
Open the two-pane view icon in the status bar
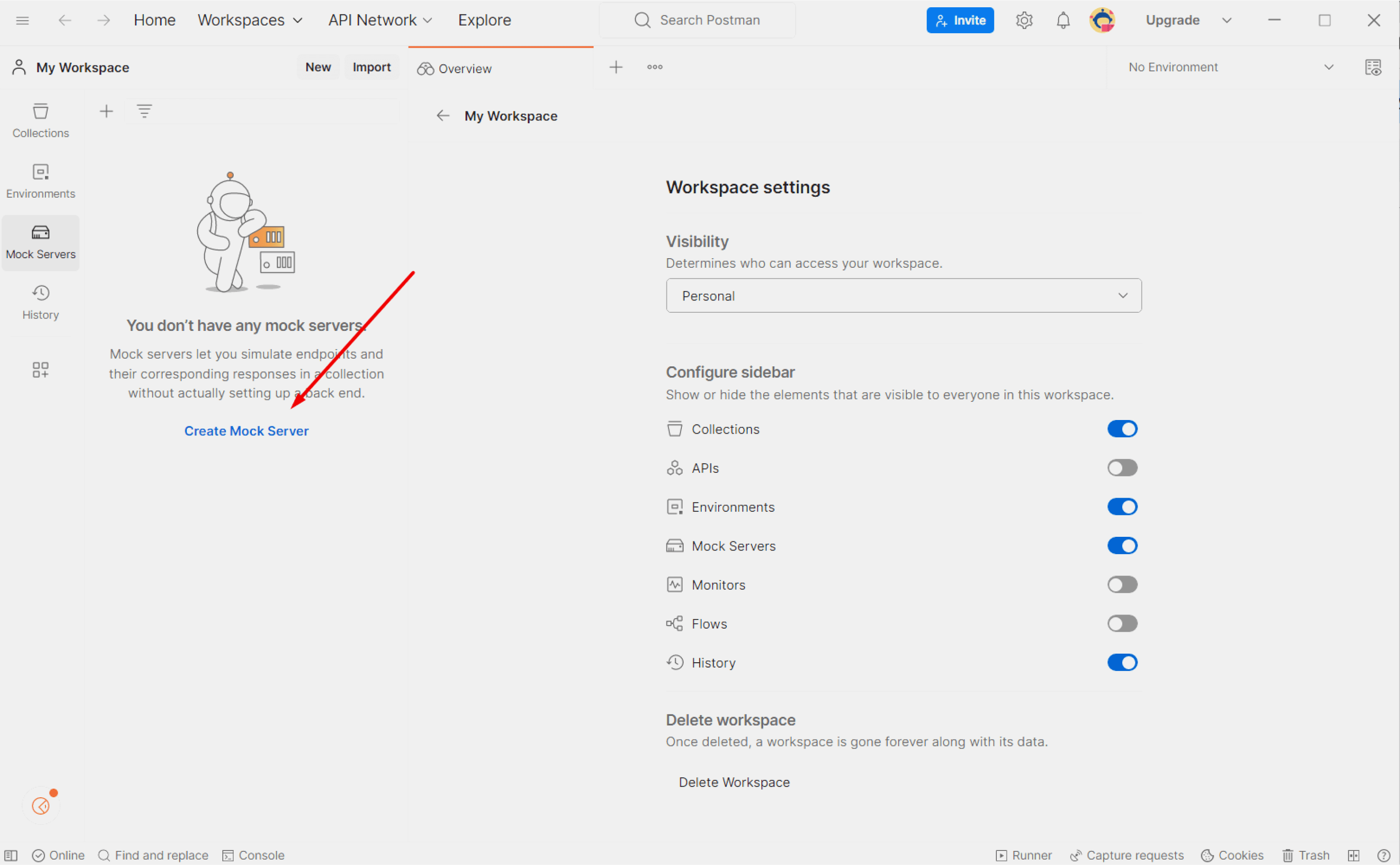point(1354,855)
